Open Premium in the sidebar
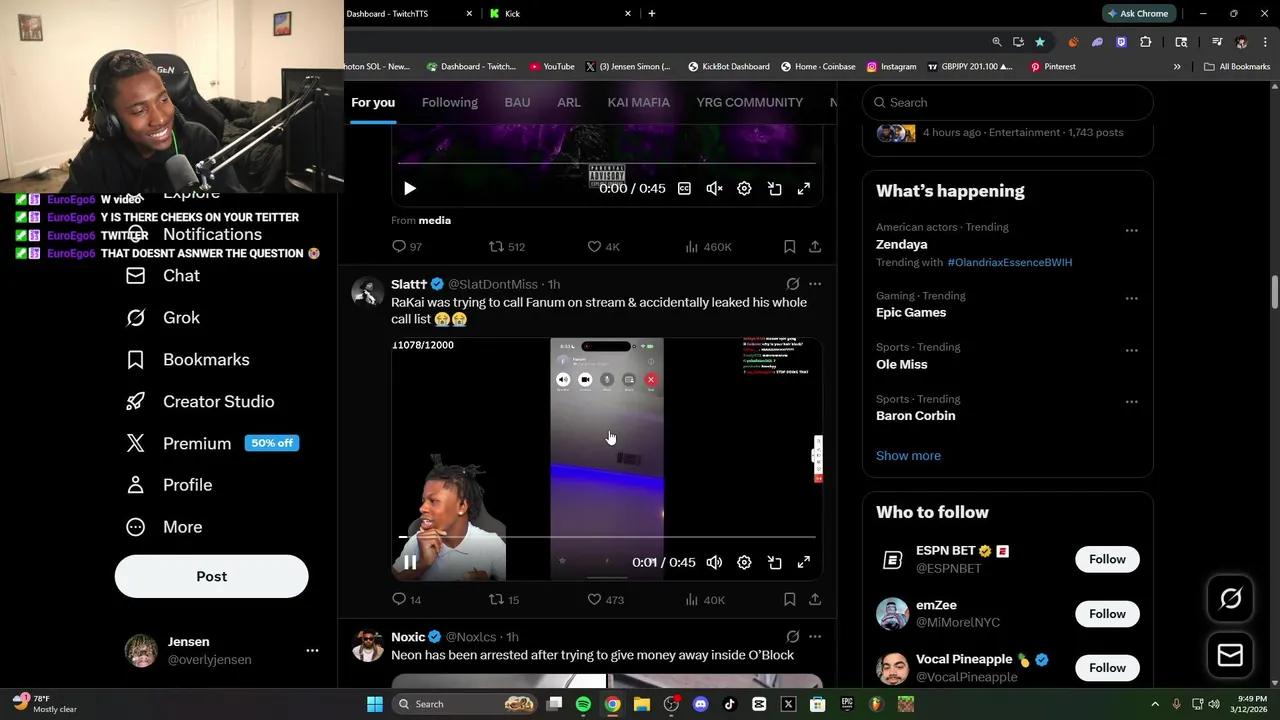Screen dimensions: 1280x720 point(212,444)
